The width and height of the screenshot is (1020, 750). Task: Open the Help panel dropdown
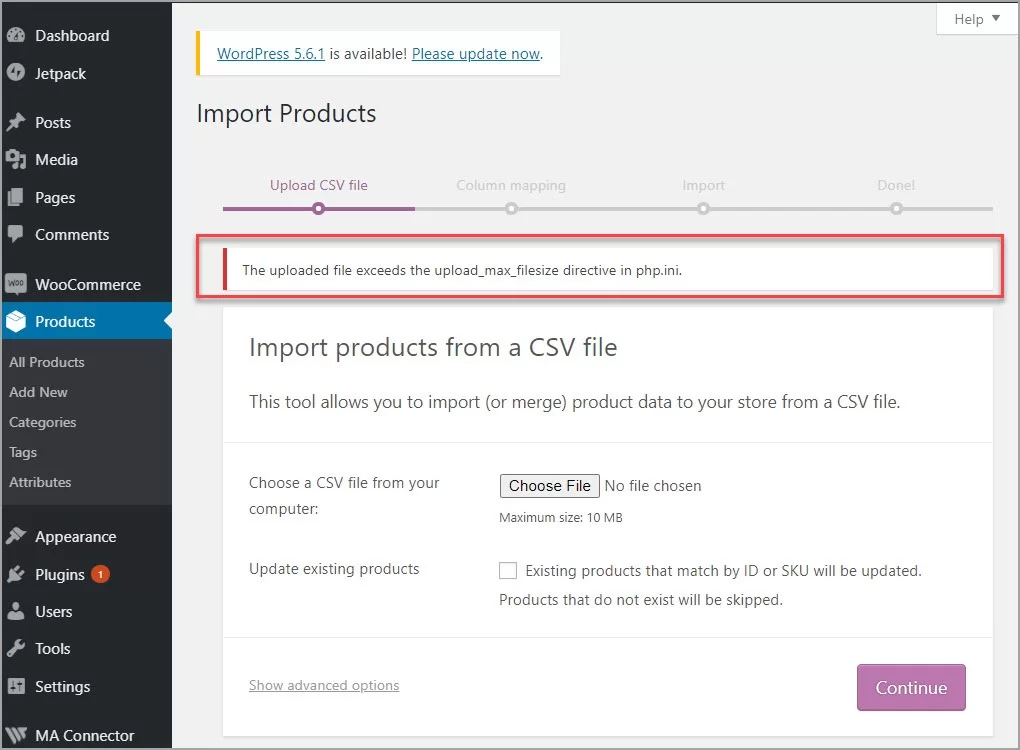coord(975,18)
